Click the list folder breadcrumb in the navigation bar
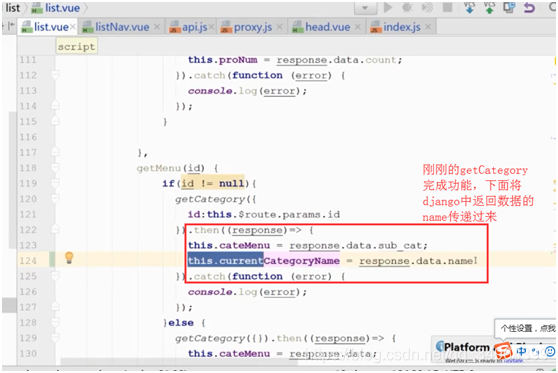The width and height of the screenshot is (558, 373). tap(13, 7)
